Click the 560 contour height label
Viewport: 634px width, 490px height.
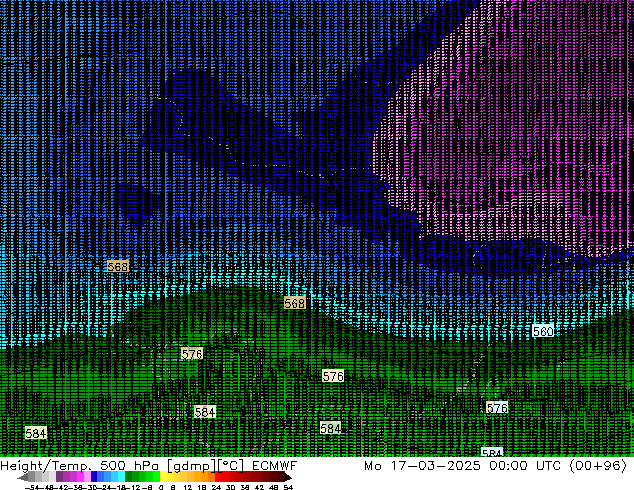click(x=543, y=332)
